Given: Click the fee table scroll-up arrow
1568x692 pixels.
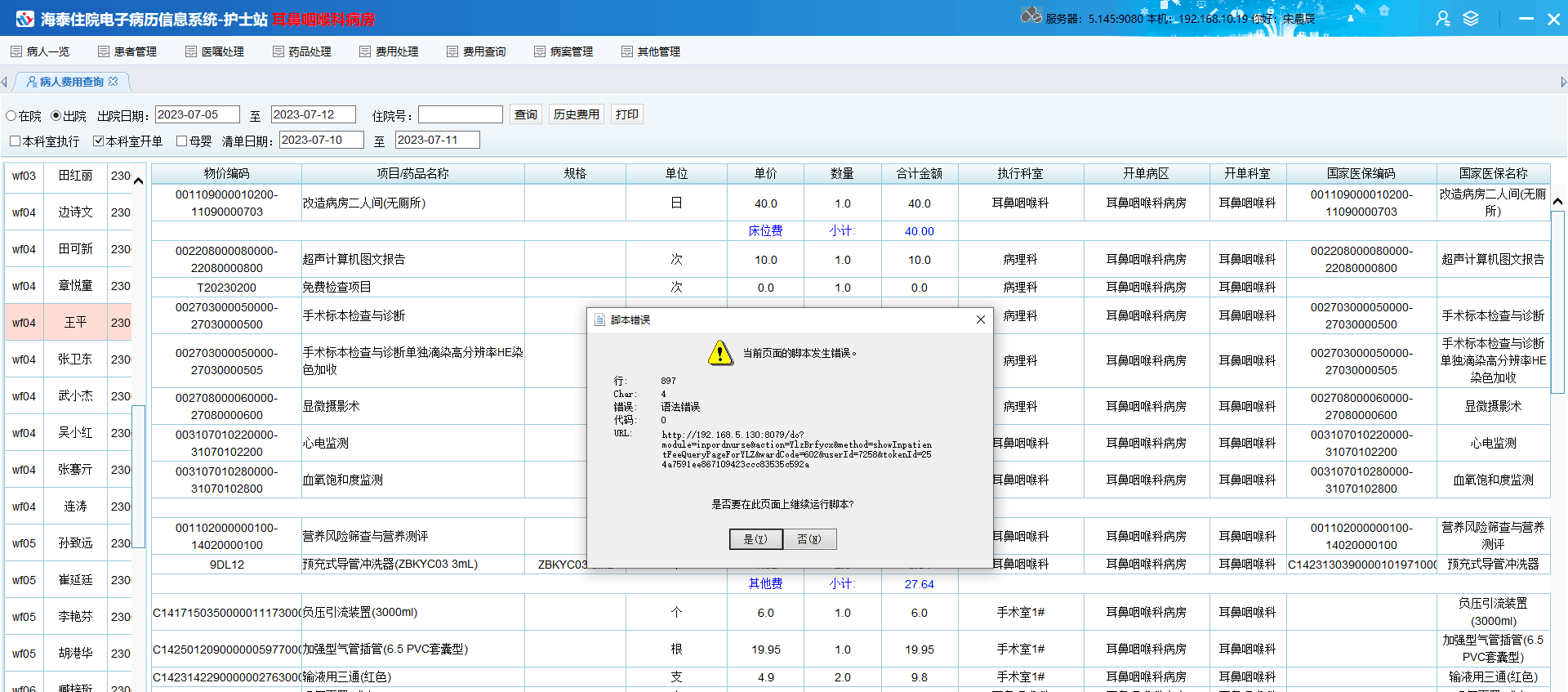Looking at the screenshot, I should click(x=1557, y=201).
